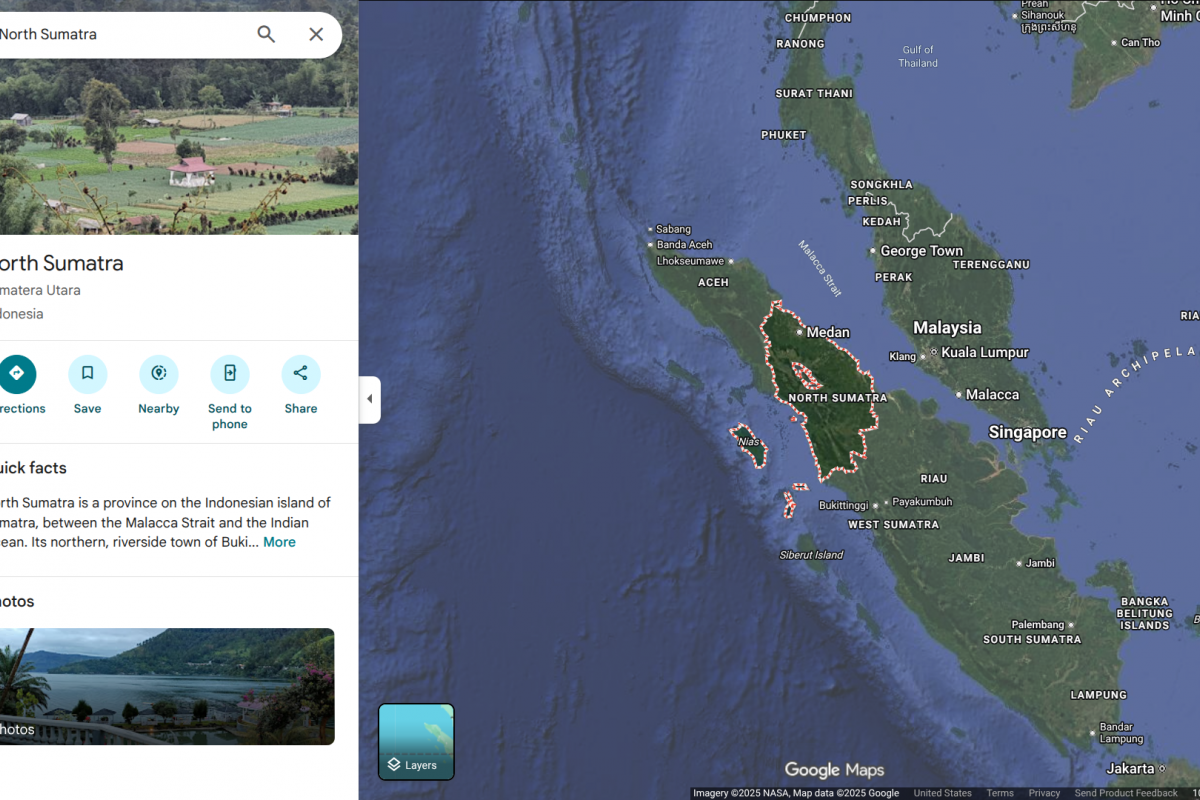Send North Sumatra to phone
This screenshot has width=1200, height=800.
coord(229,374)
